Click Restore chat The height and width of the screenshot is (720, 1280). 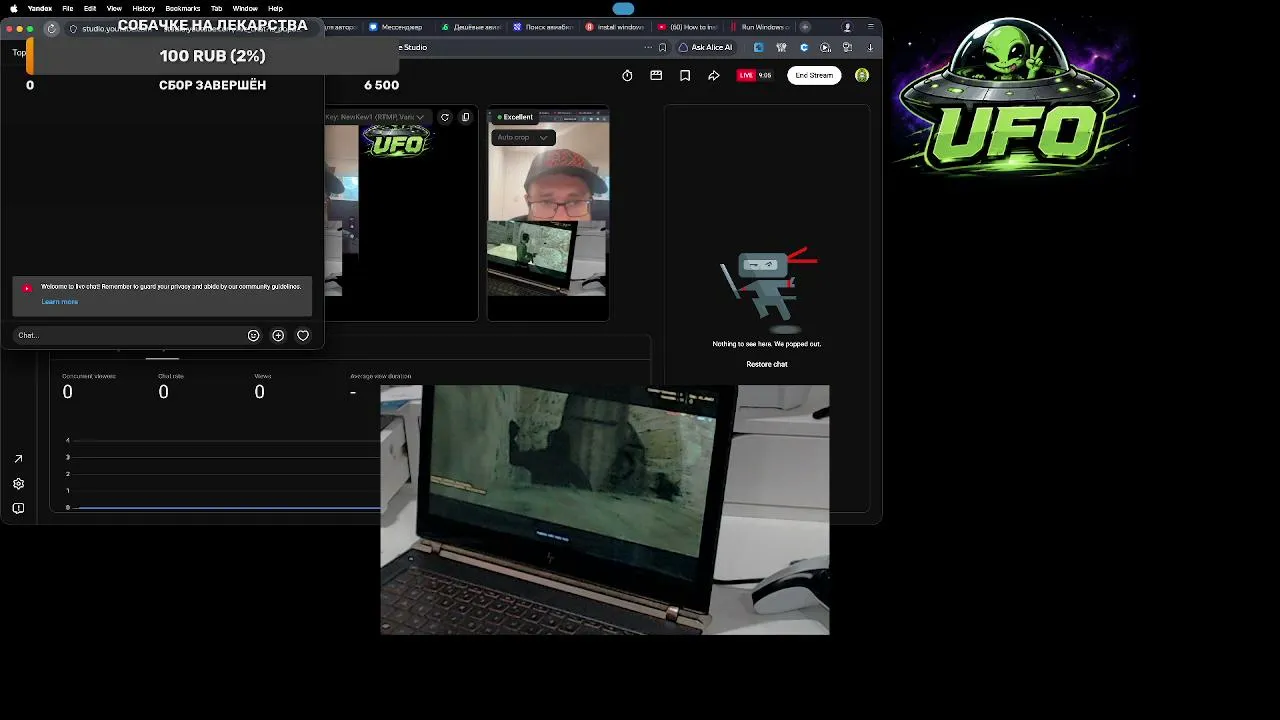tap(767, 364)
